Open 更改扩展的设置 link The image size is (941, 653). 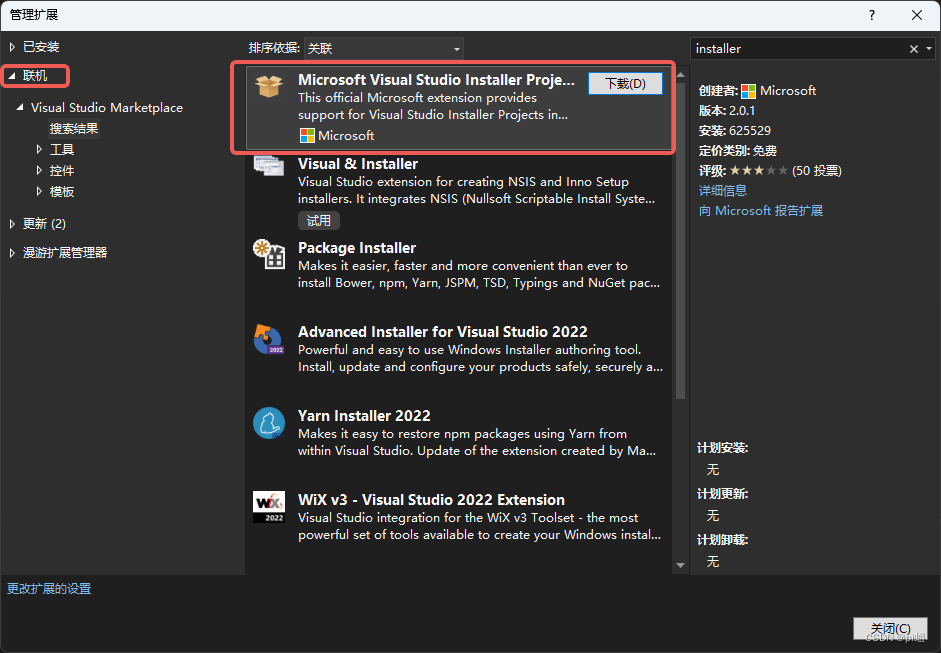[x=49, y=589]
